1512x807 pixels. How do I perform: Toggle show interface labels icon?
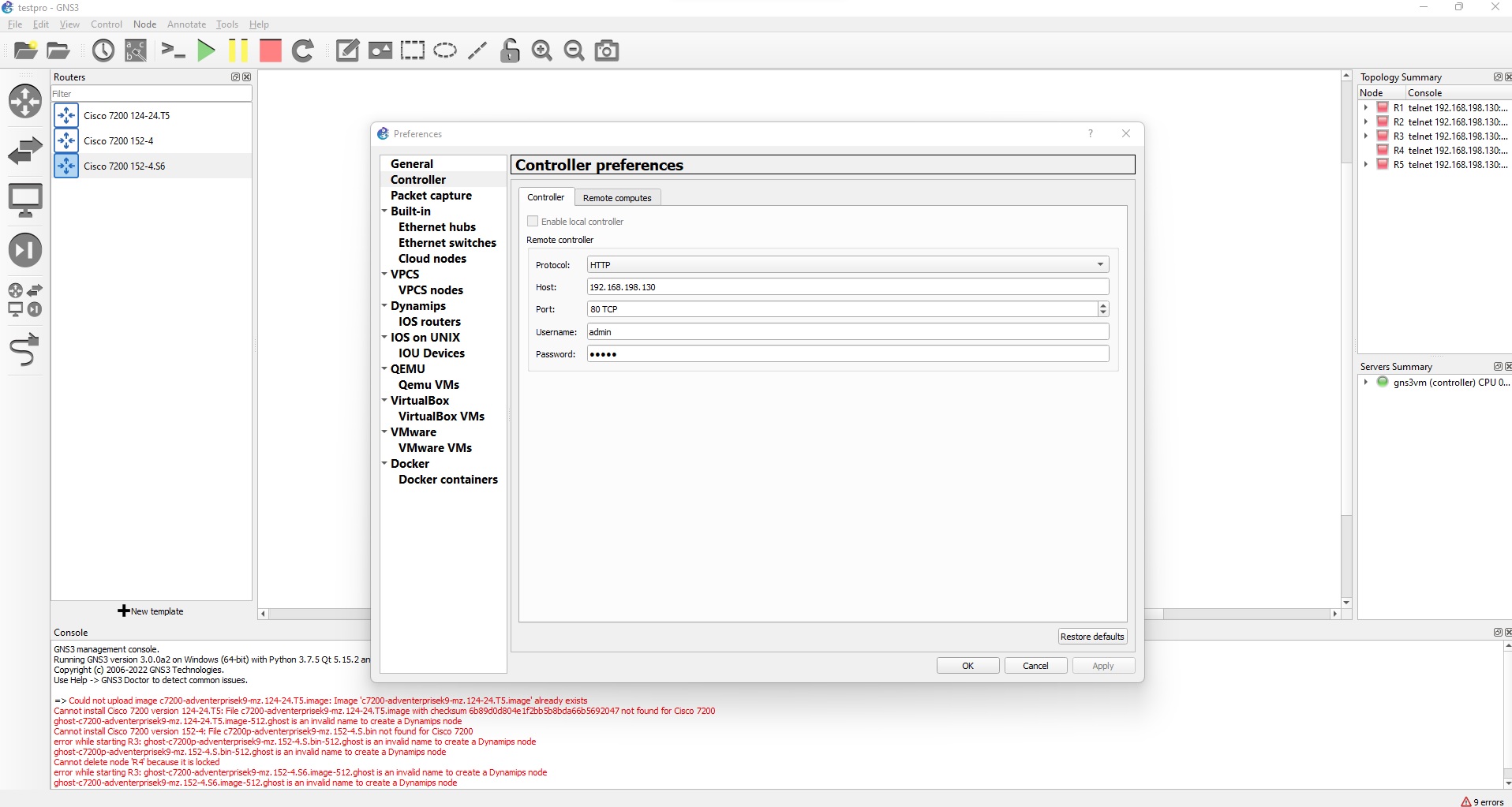point(136,50)
